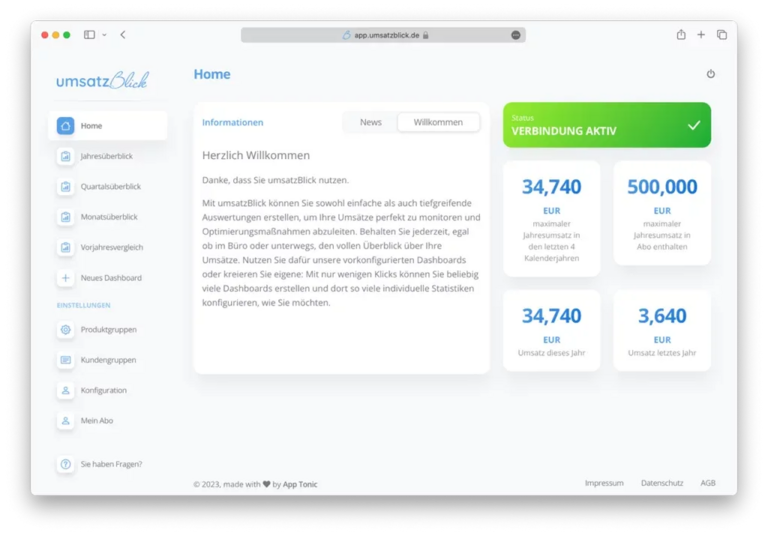Open Vorjahresvergleich from the sidebar
This screenshot has height=536, width=768.
tap(111, 247)
